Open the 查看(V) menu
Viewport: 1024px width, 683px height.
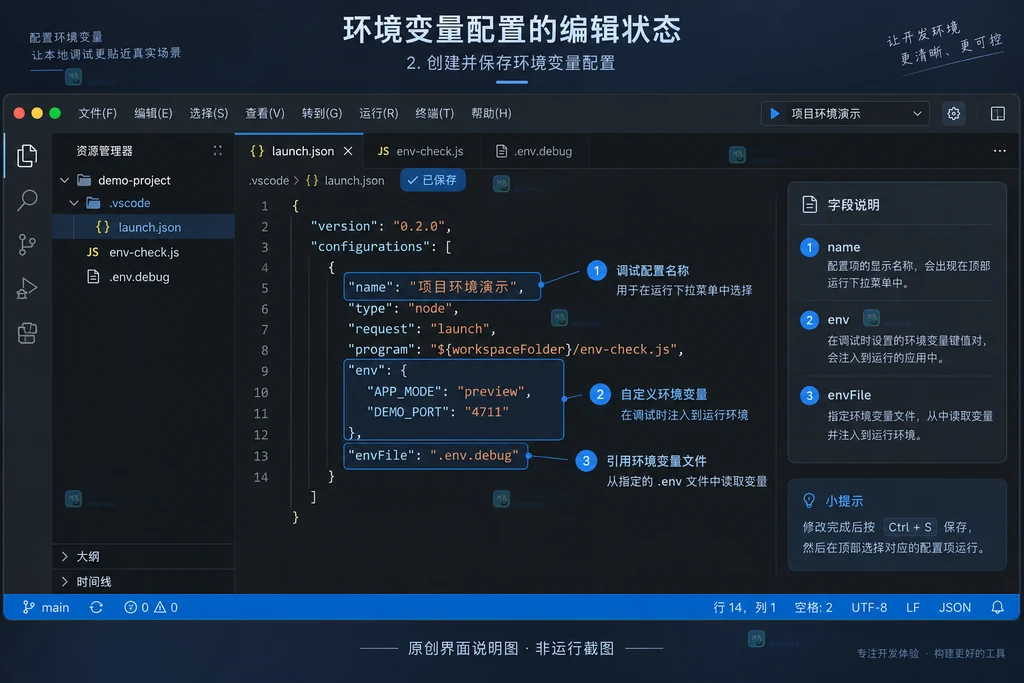click(265, 114)
